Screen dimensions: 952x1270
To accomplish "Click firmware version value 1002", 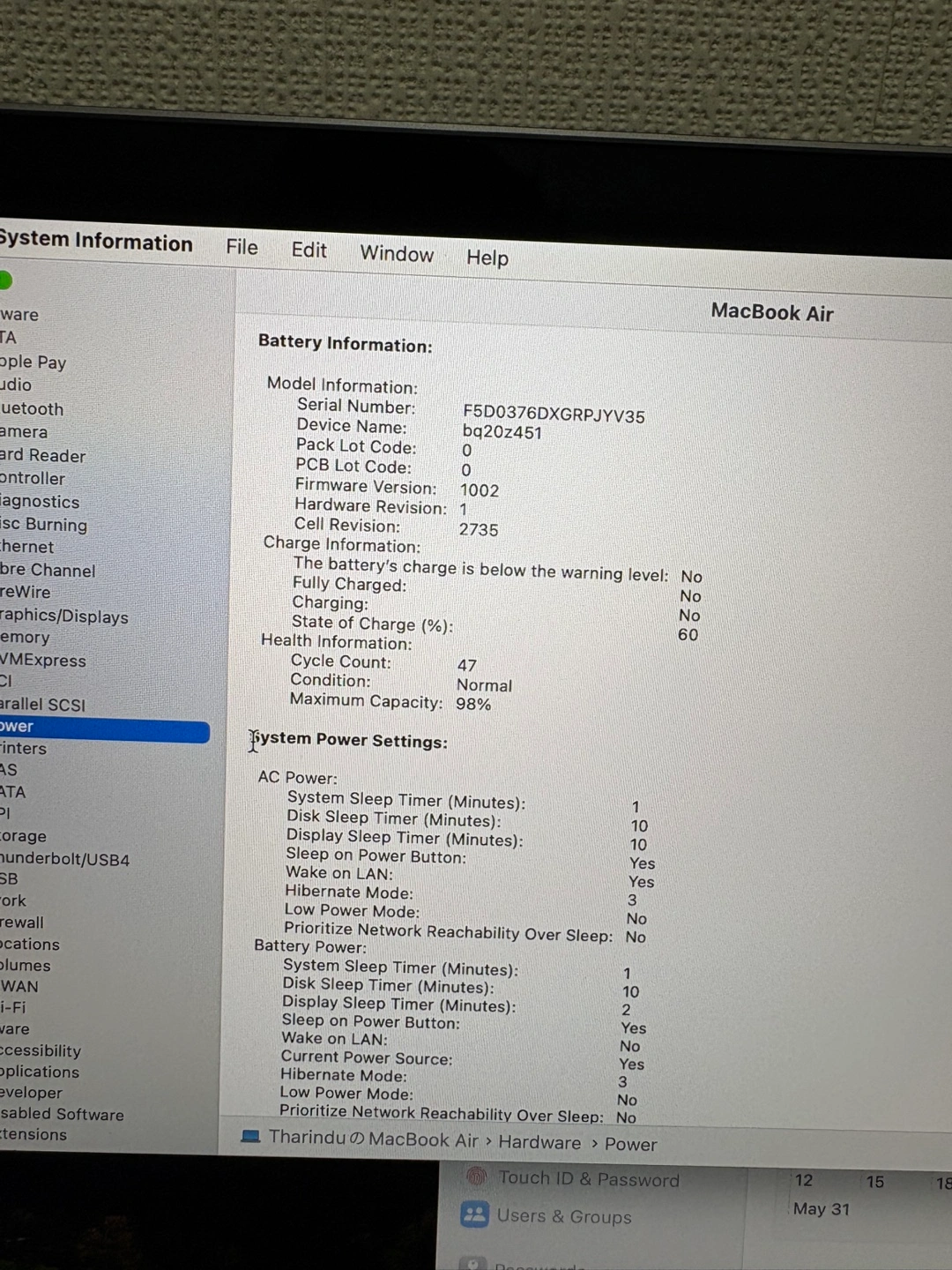I will pos(480,490).
